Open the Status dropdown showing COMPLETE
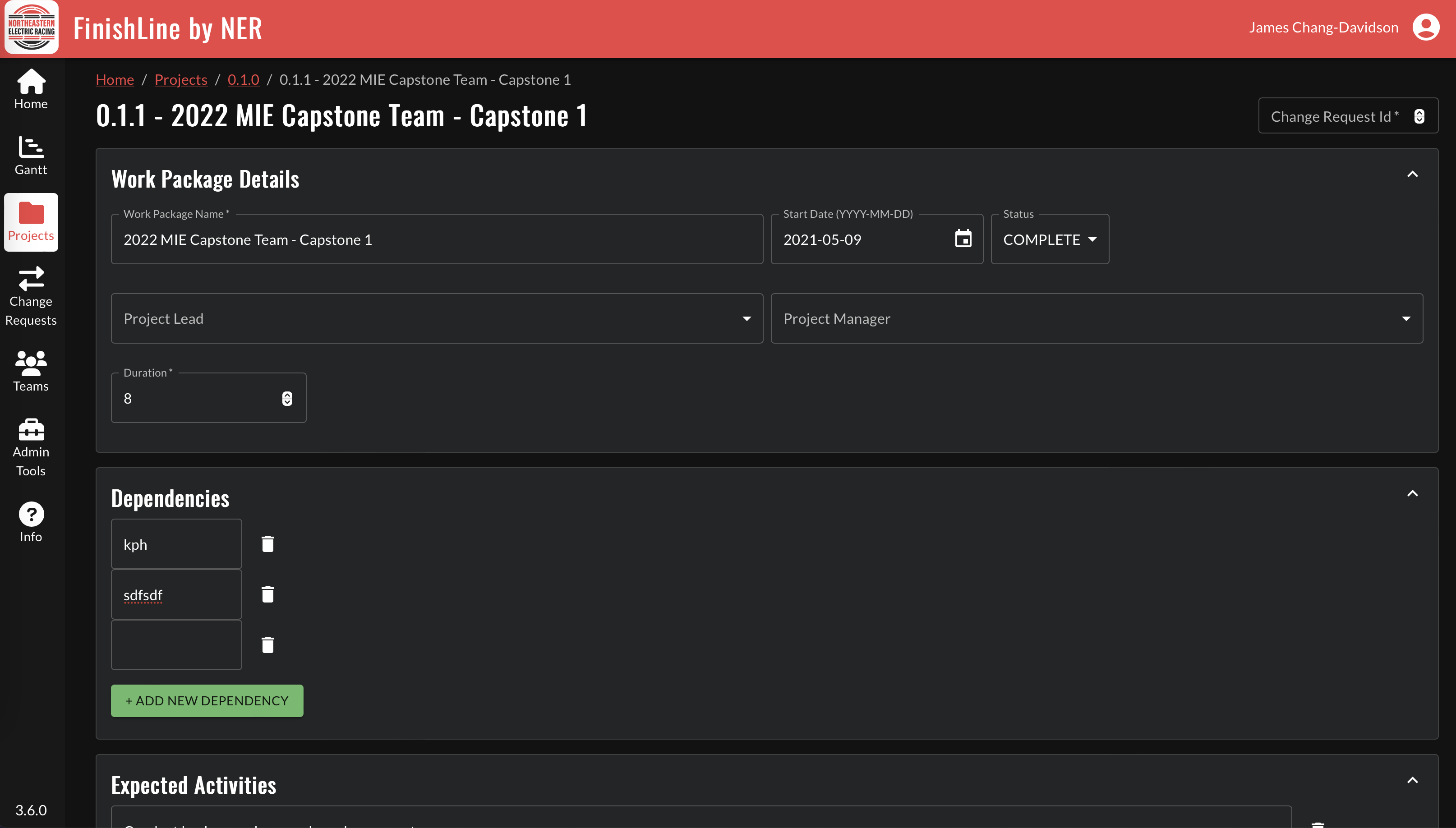The width and height of the screenshot is (1456, 828). [x=1049, y=239]
